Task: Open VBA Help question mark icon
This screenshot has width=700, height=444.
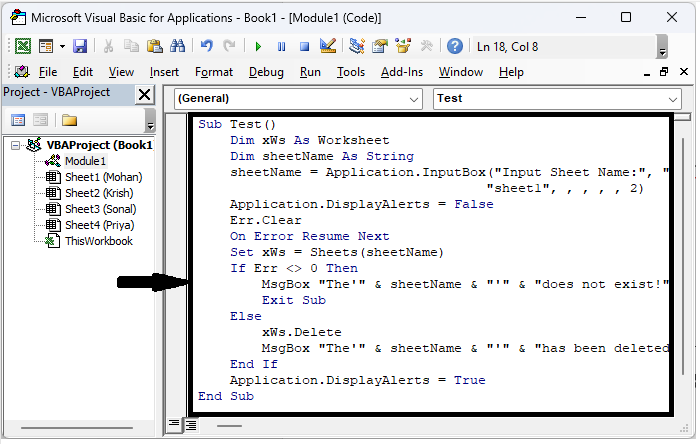Action: click(x=454, y=46)
